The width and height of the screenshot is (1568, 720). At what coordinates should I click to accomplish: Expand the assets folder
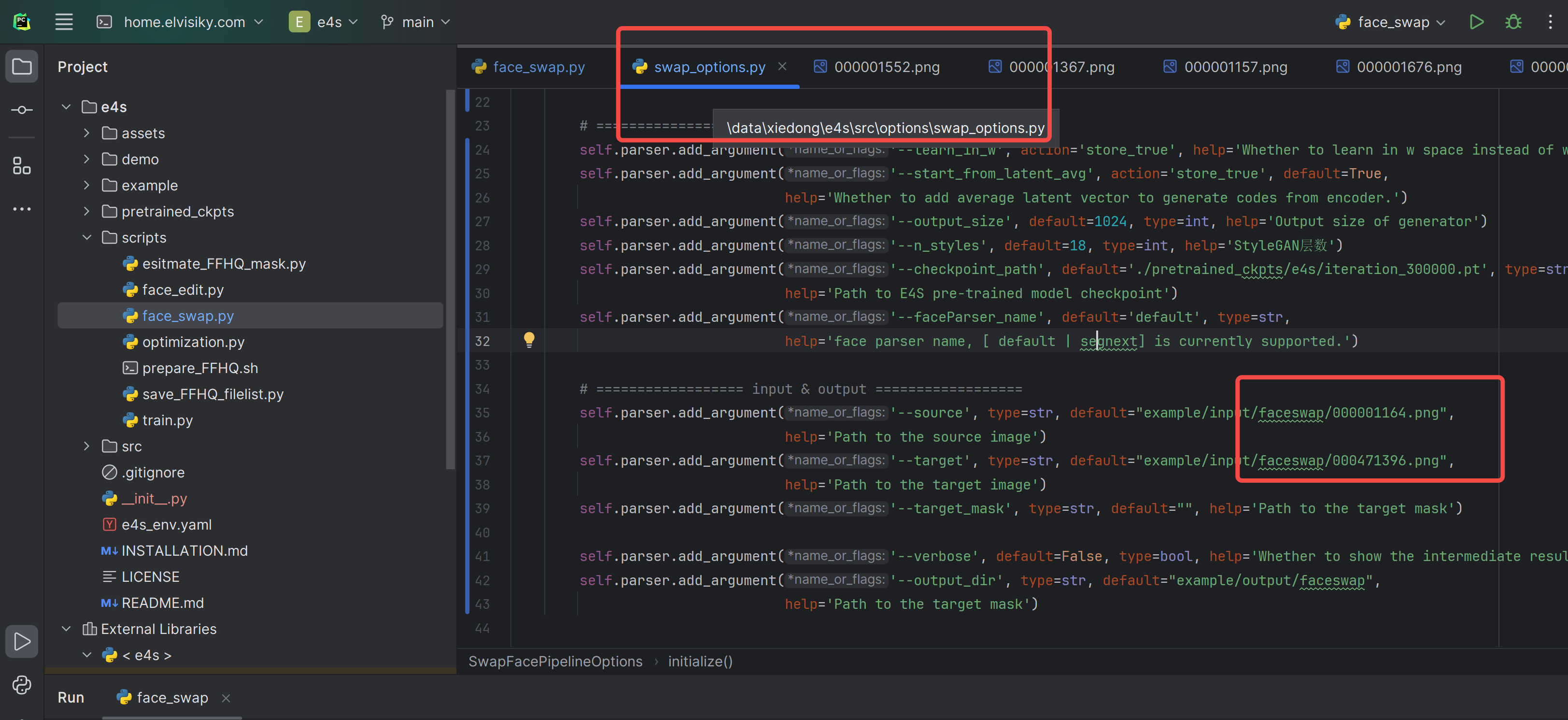(x=86, y=133)
